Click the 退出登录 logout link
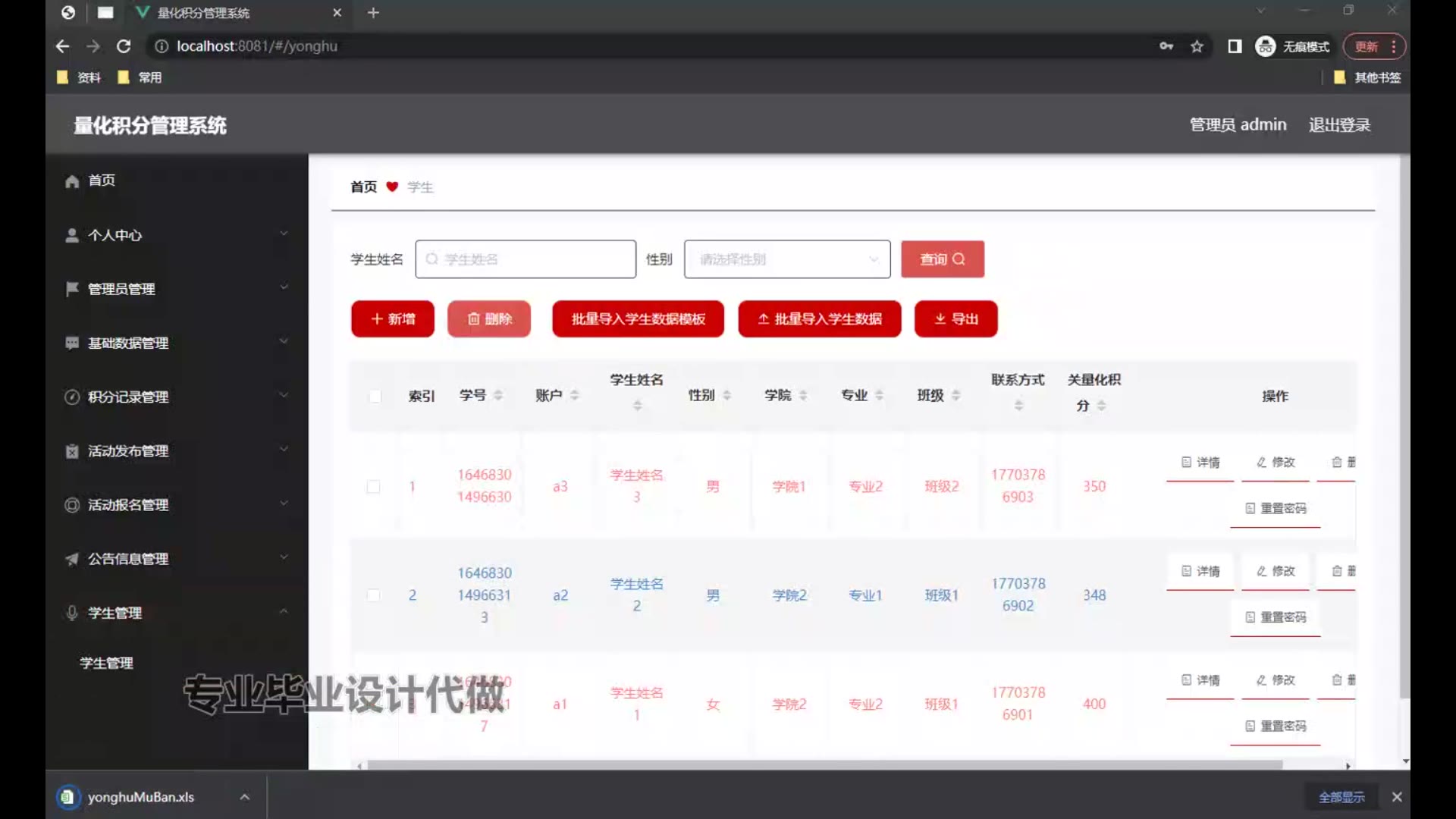 coord(1339,125)
